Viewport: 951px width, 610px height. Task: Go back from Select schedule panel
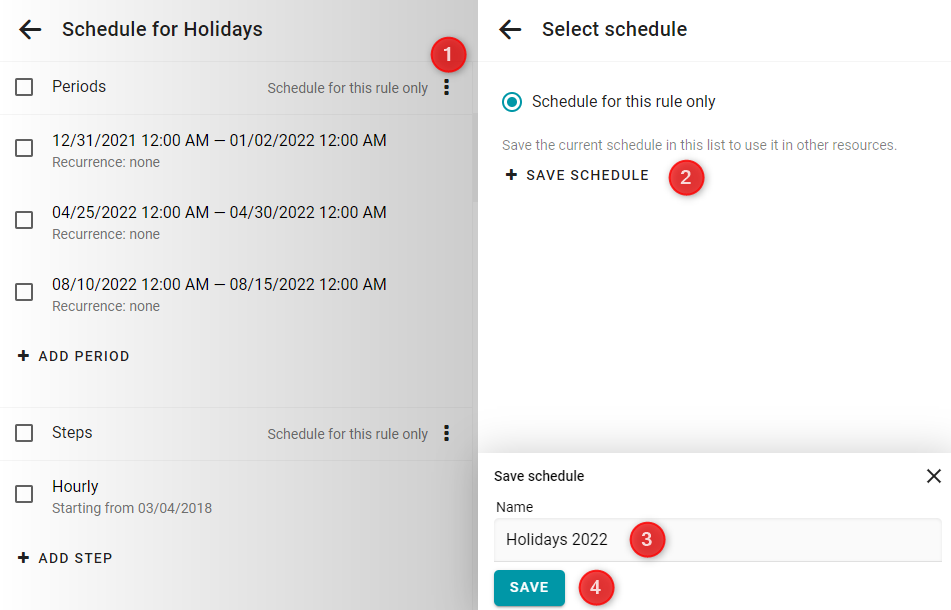coord(510,29)
